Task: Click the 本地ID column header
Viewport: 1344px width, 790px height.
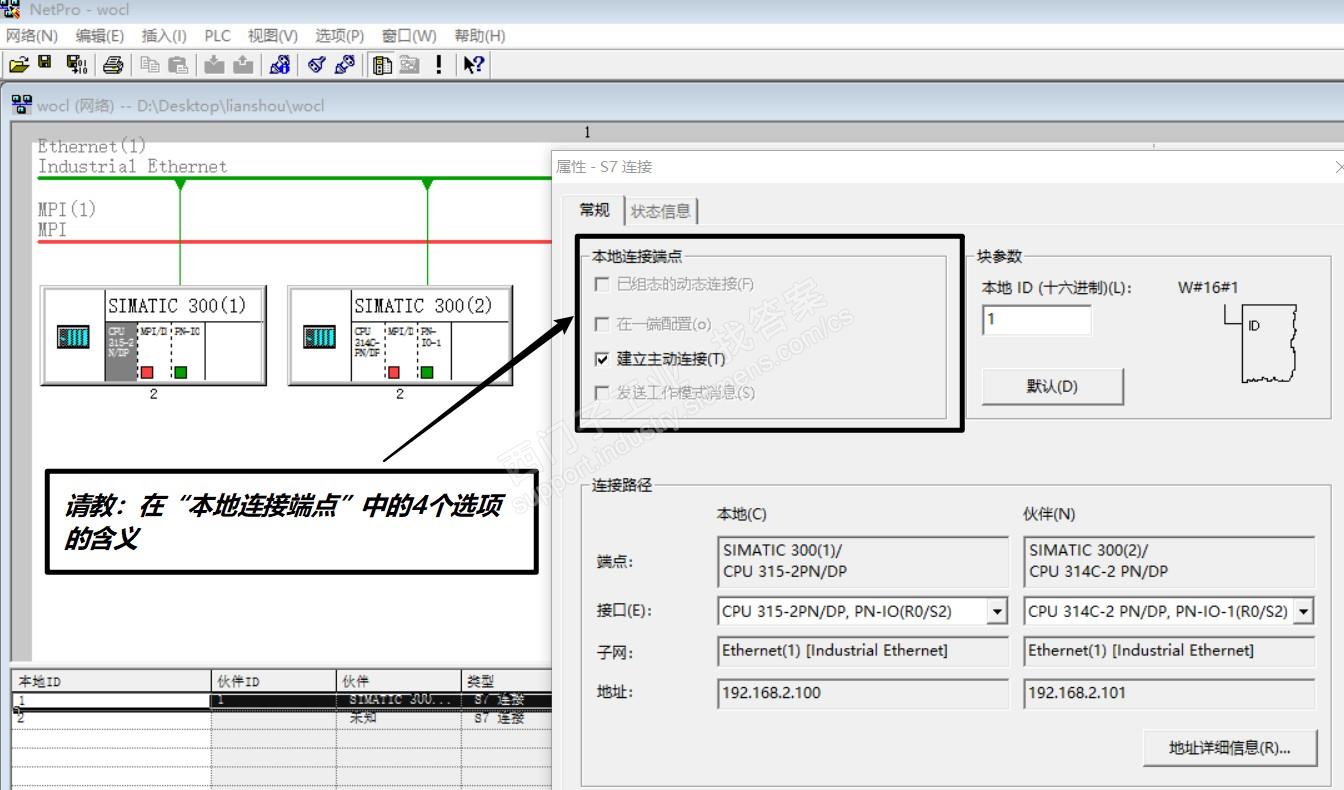Action: (111, 681)
